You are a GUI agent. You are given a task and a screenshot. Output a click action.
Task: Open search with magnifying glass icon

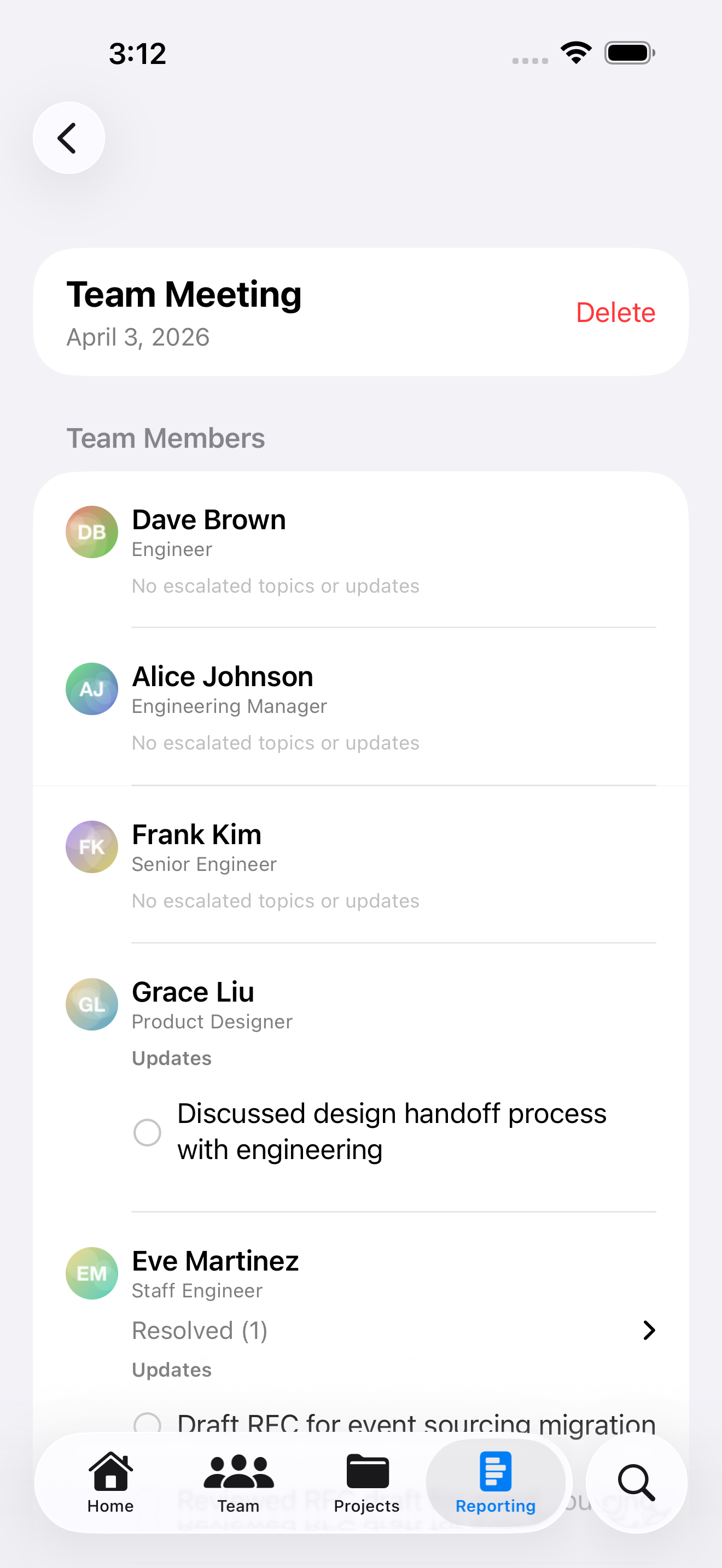coord(636,1482)
